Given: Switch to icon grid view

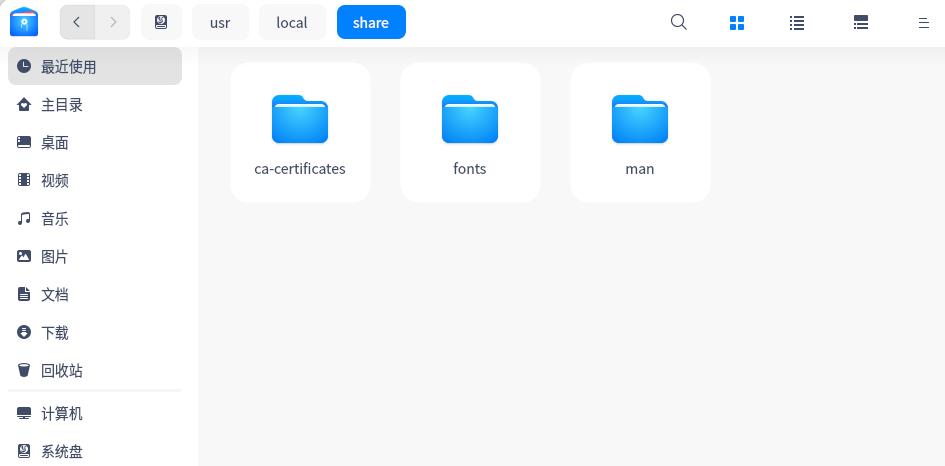Looking at the screenshot, I should point(736,23).
